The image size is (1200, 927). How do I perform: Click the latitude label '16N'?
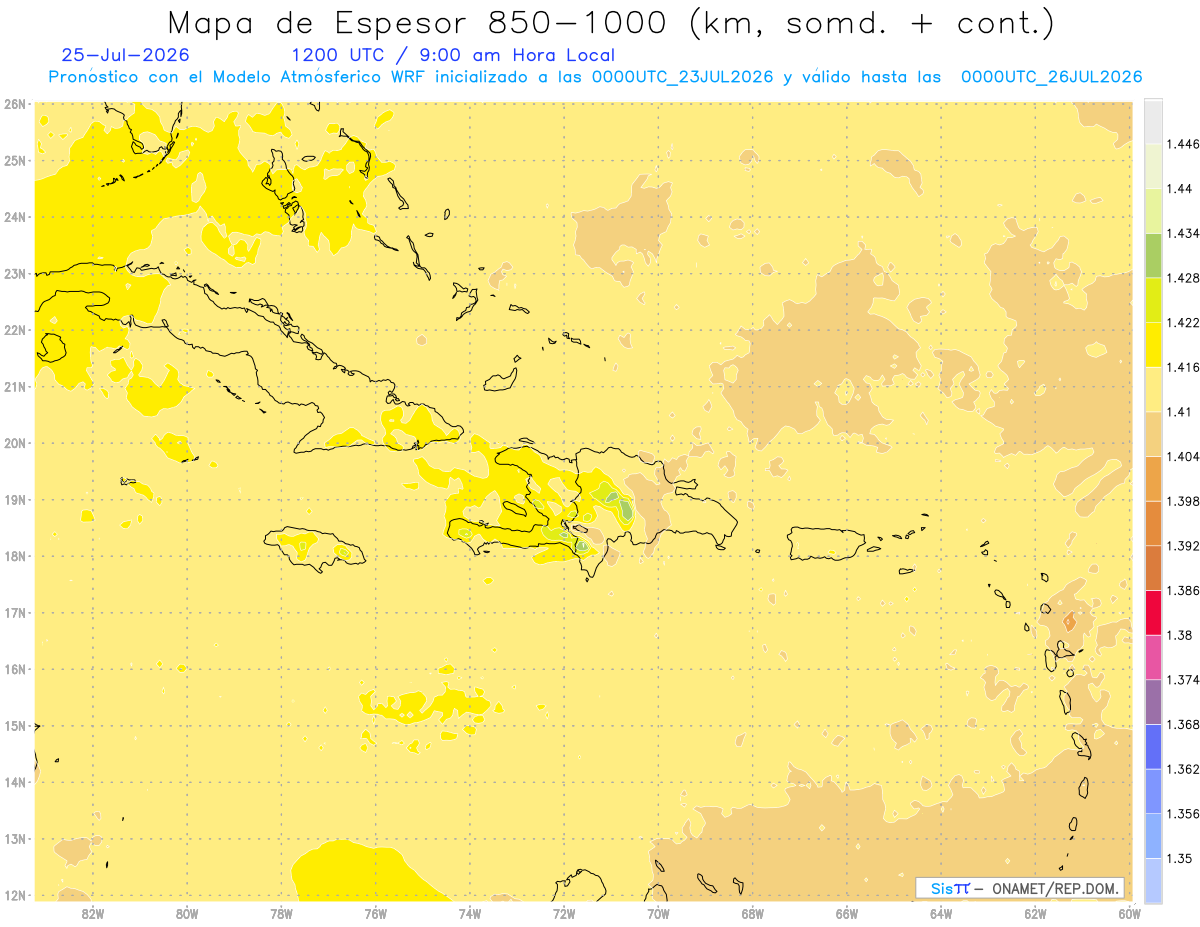click(x=15, y=669)
